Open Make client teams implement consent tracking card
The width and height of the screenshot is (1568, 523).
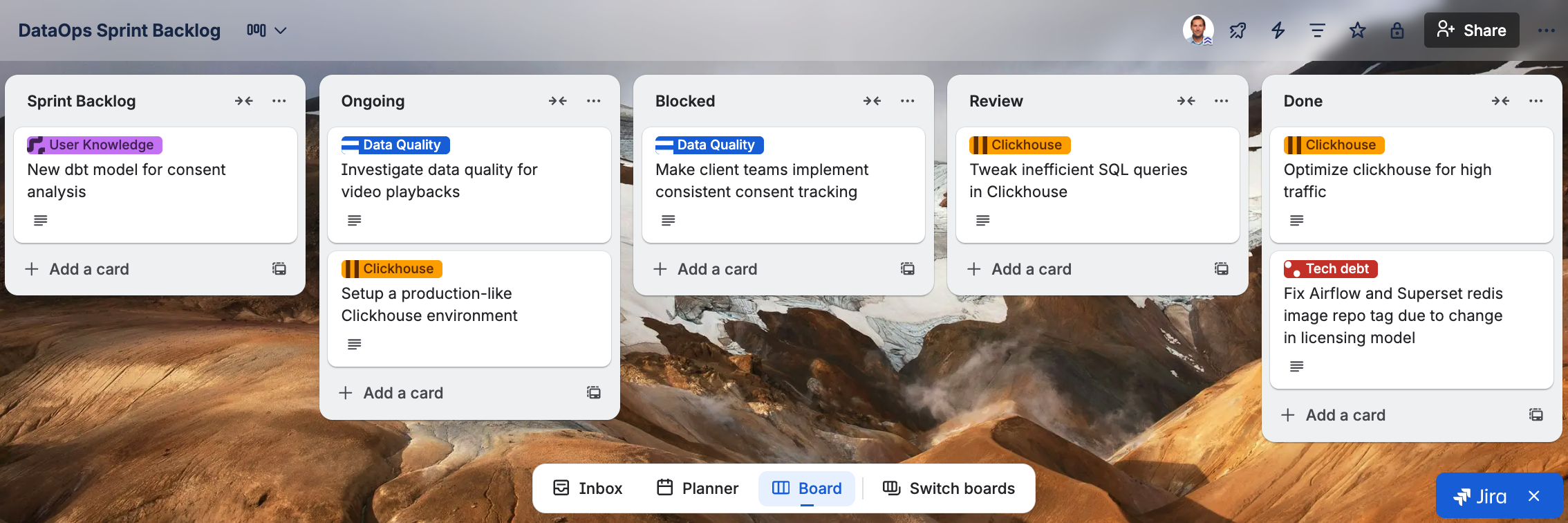tap(783, 185)
